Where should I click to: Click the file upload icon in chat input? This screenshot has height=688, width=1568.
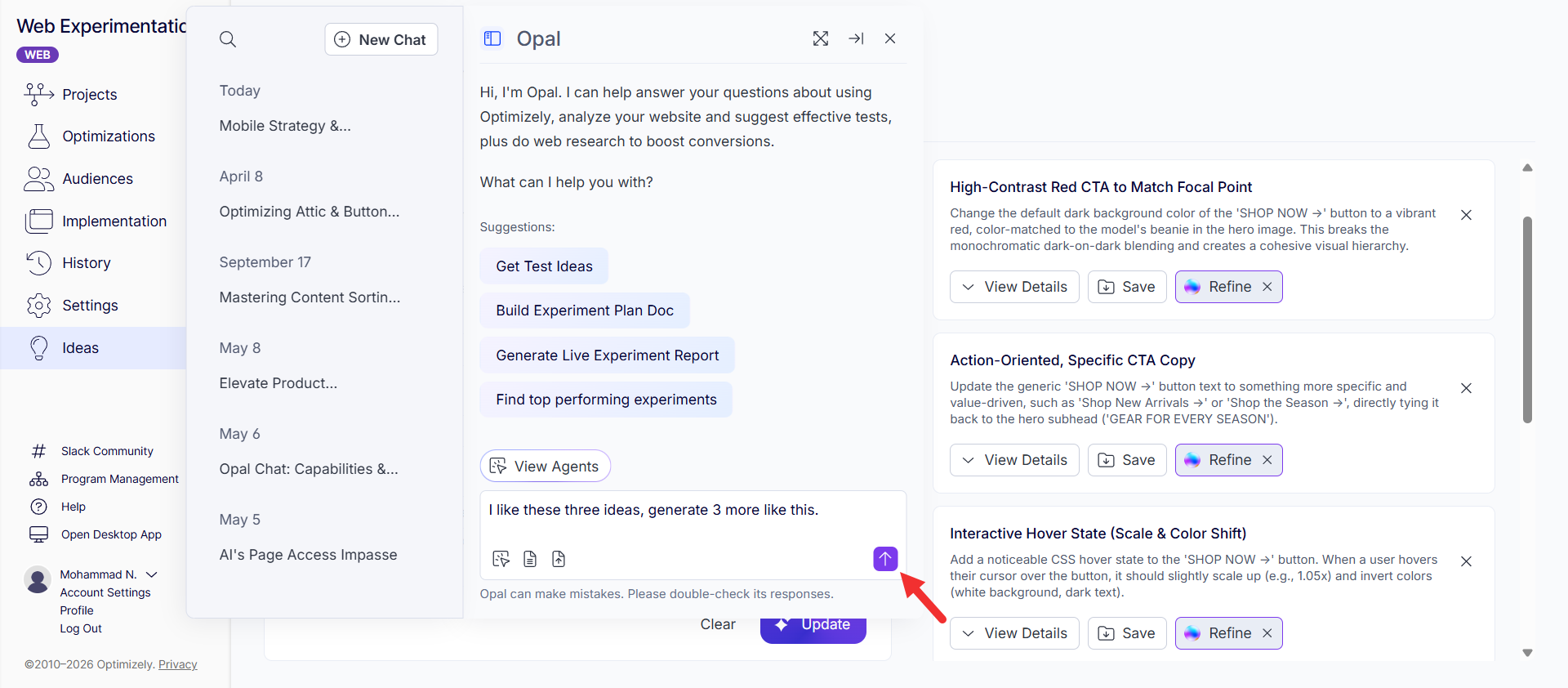tap(559, 559)
